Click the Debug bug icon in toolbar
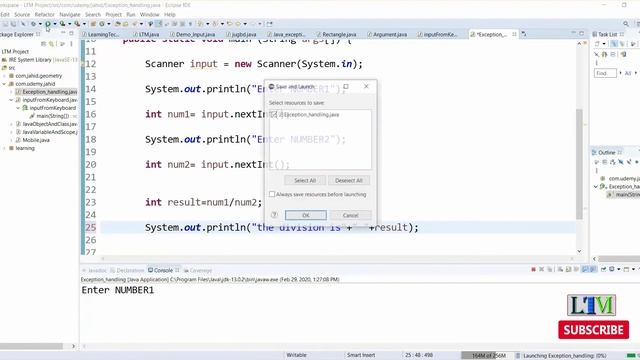Screen dimensions: 640x360 pyautogui.click(x=33, y=24)
